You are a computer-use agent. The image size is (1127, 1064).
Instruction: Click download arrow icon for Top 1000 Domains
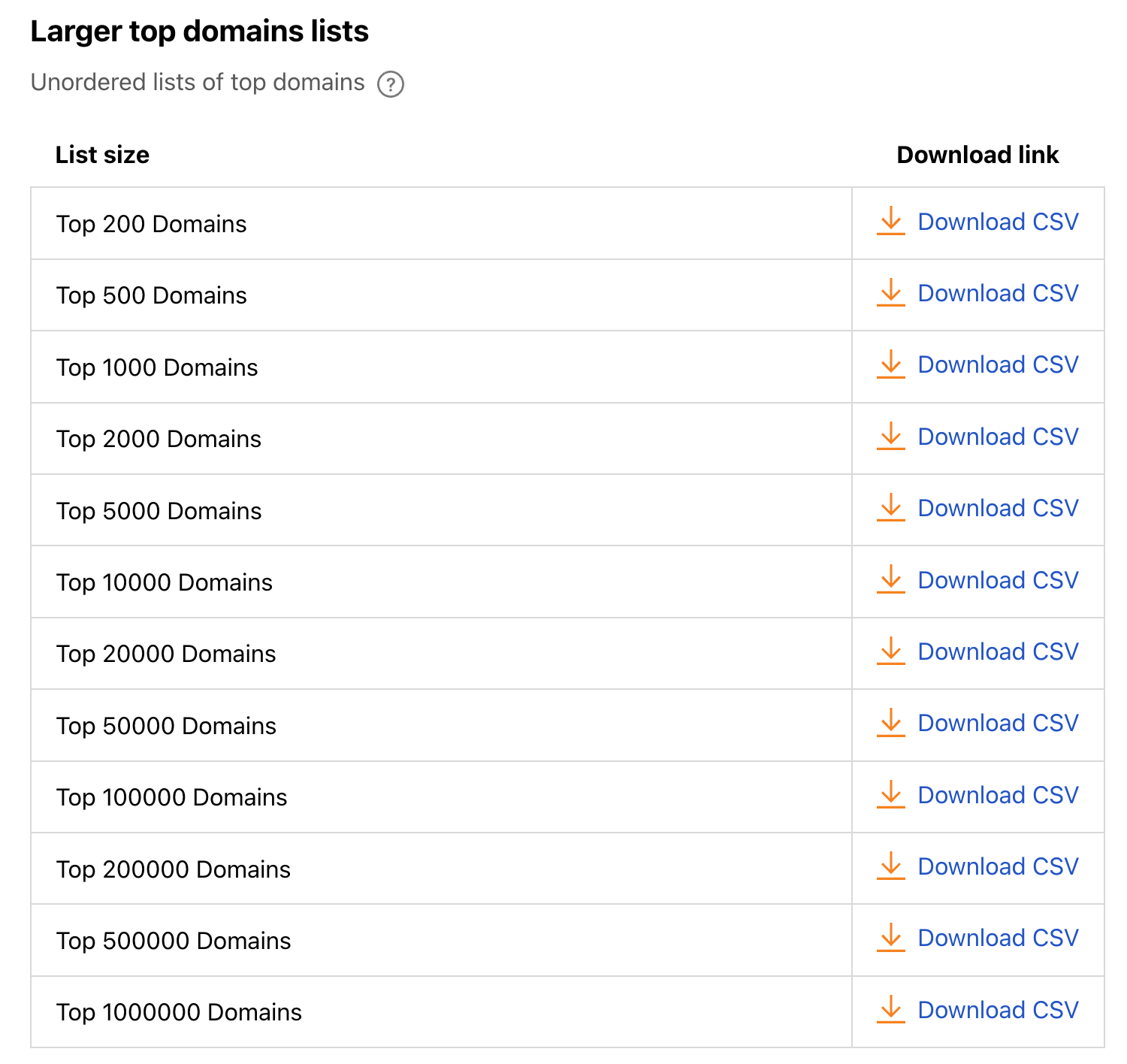pos(890,364)
